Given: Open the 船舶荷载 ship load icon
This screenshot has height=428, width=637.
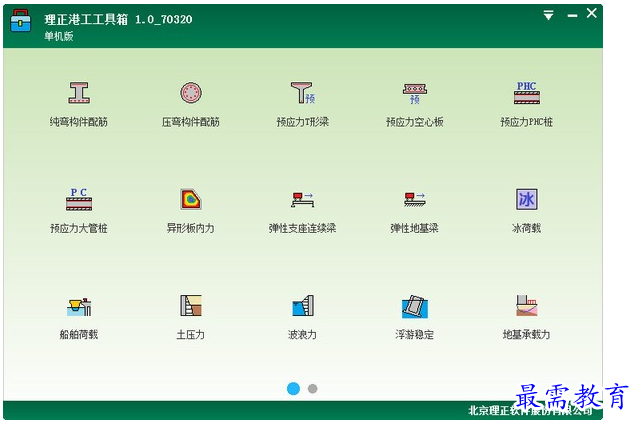Looking at the screenshot, I should point(79,307).
